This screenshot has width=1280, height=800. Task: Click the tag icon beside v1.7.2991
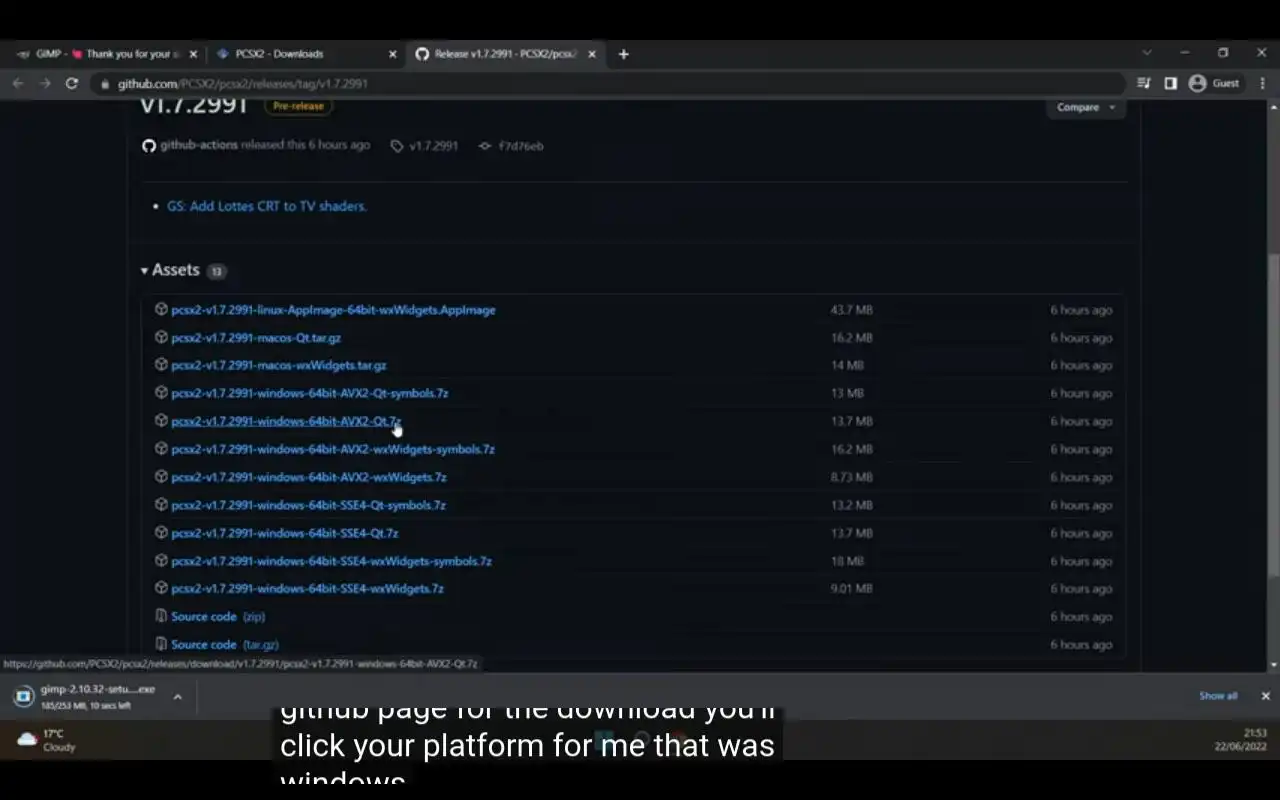(x=397, y=146)
